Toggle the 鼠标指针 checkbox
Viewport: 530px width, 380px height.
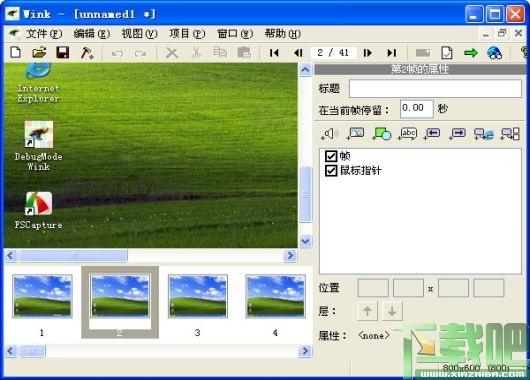coord(331,171)
